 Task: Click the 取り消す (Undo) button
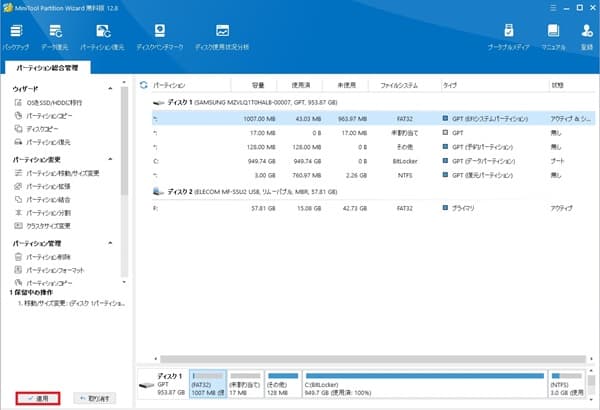(x=95, y=399)
